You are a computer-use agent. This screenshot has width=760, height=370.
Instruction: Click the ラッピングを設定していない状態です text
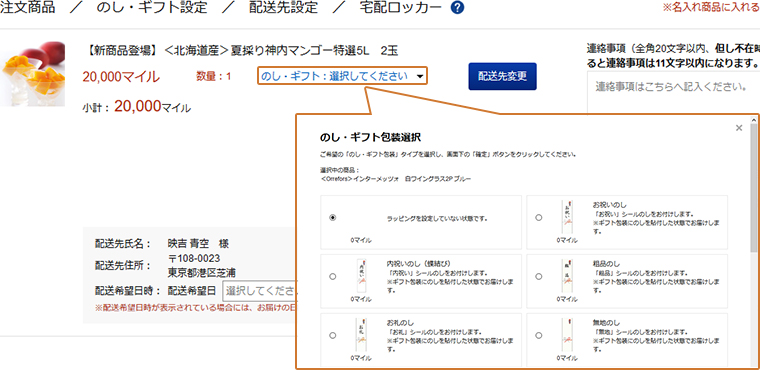437,219
